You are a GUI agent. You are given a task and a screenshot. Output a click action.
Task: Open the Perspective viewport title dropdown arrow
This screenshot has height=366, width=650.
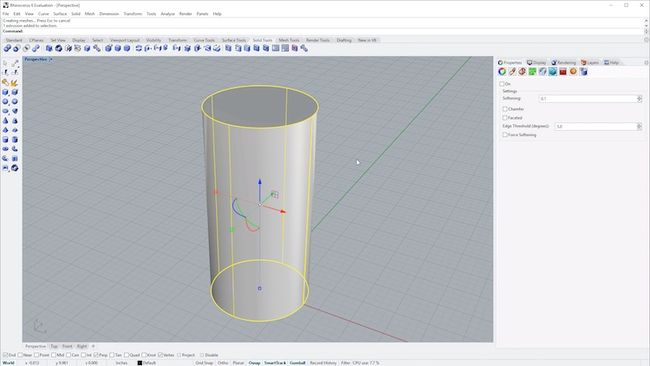(51, 60)
